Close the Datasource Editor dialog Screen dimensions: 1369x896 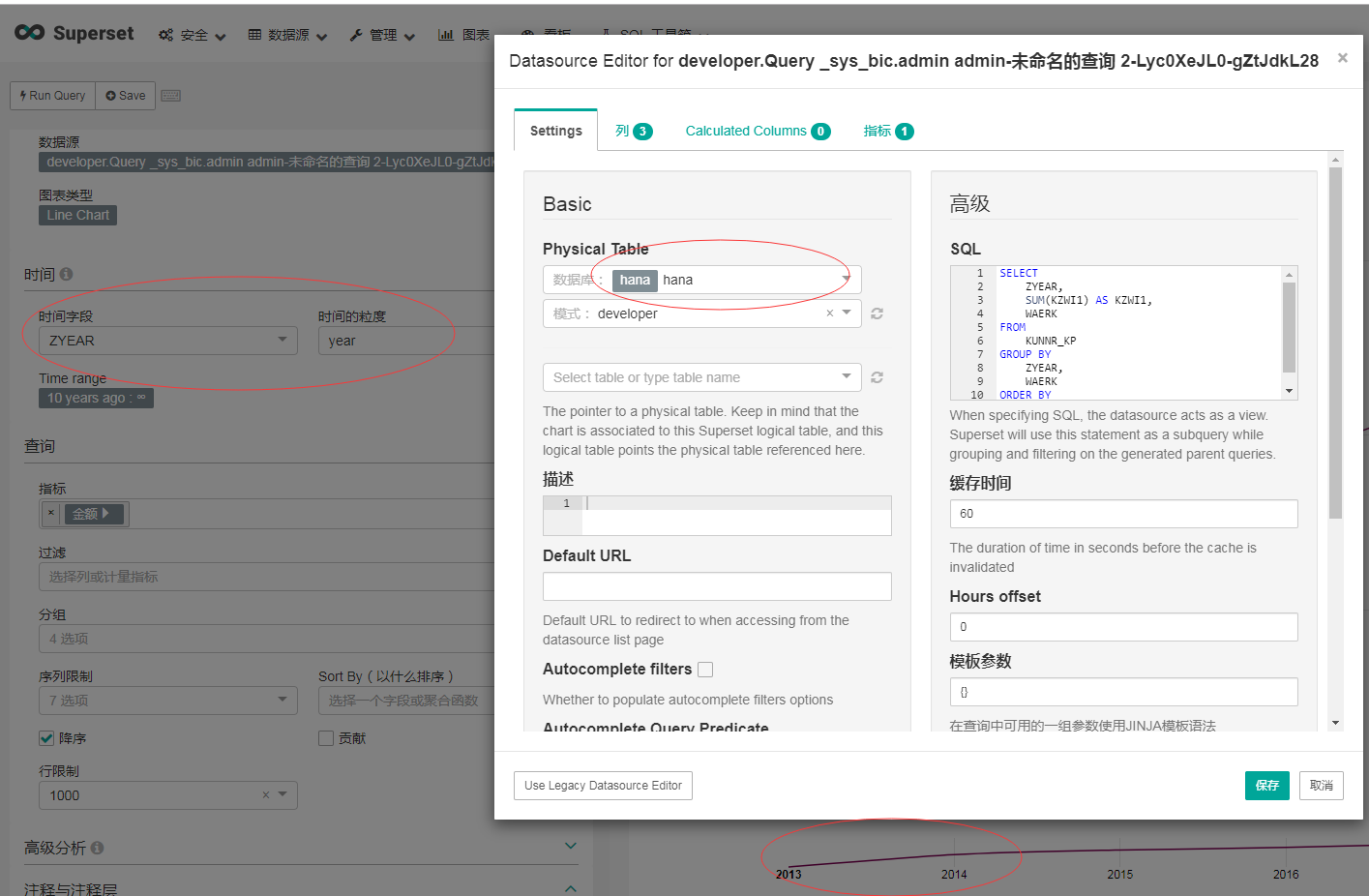(x=1343, y=58)
